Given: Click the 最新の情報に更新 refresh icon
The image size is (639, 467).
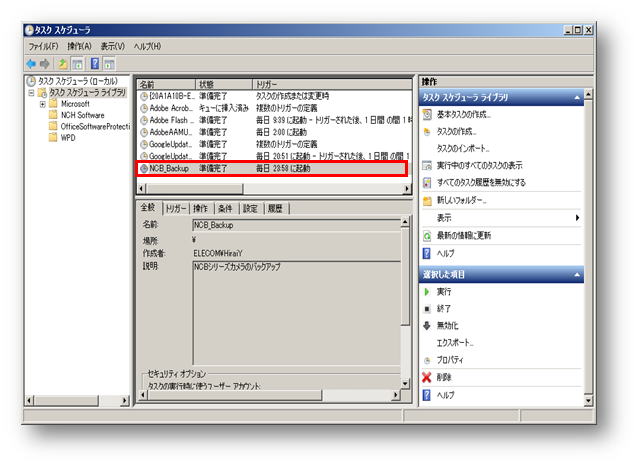Looking at the screenshot, I should (x=427, y=236).
